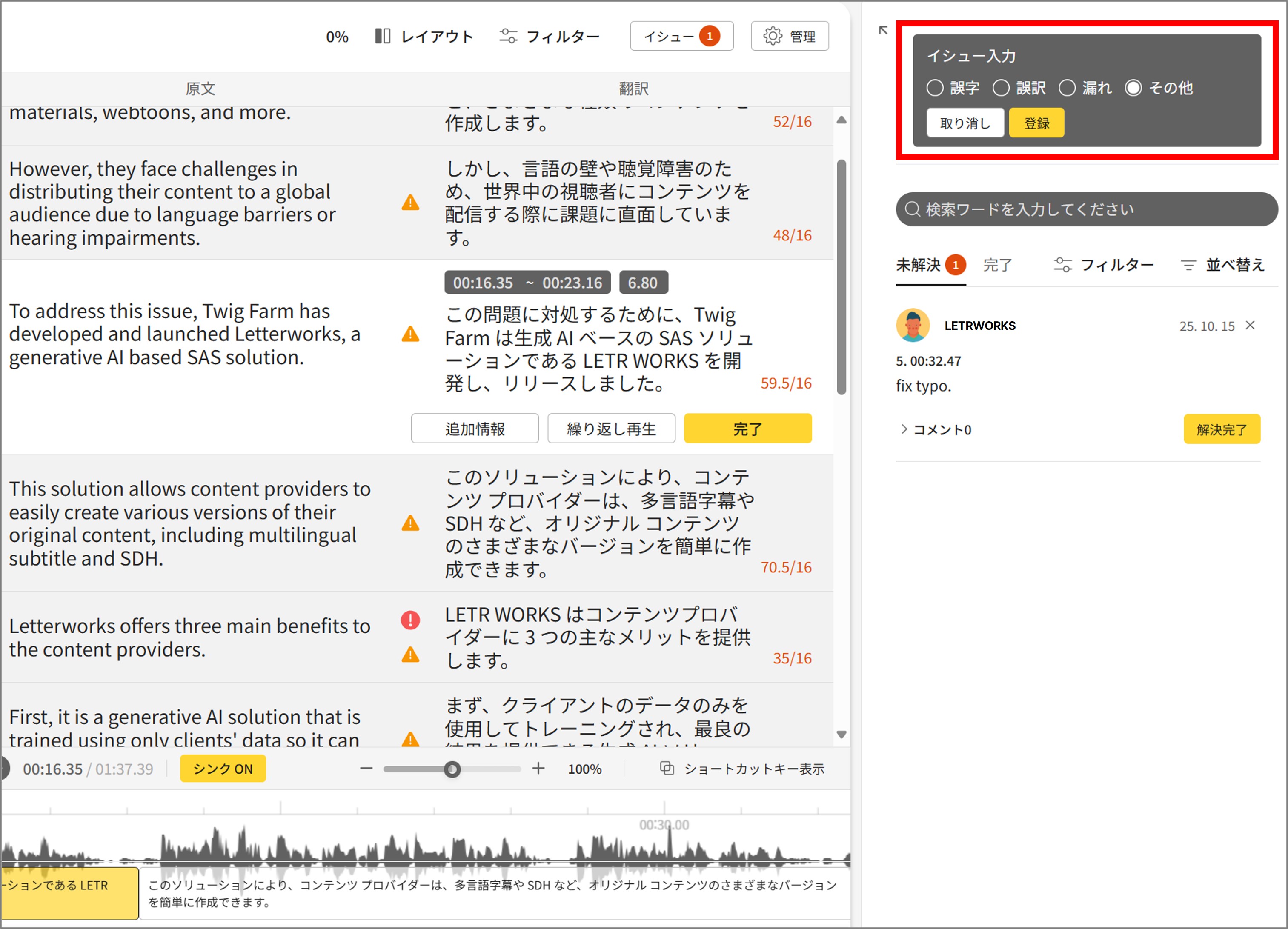
Task: Click the red error icon on the Letterworks row
Action: [410, 620]
